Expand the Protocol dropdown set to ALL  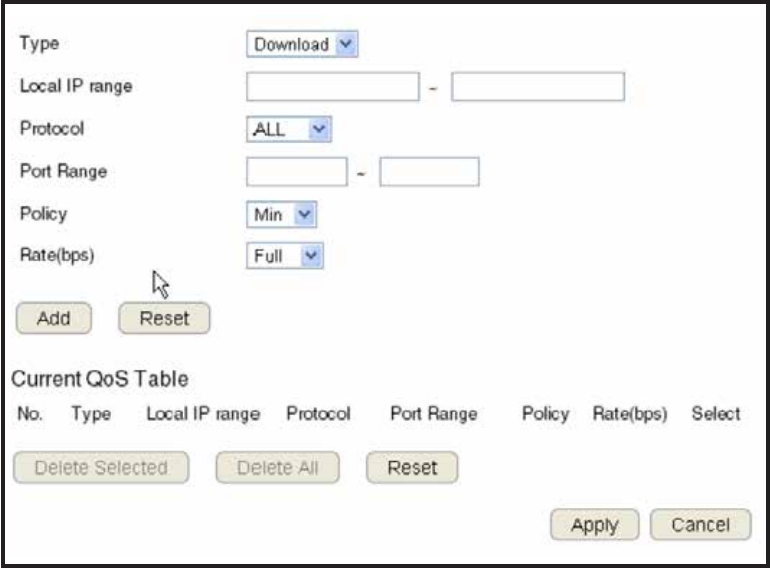[289, 128]
